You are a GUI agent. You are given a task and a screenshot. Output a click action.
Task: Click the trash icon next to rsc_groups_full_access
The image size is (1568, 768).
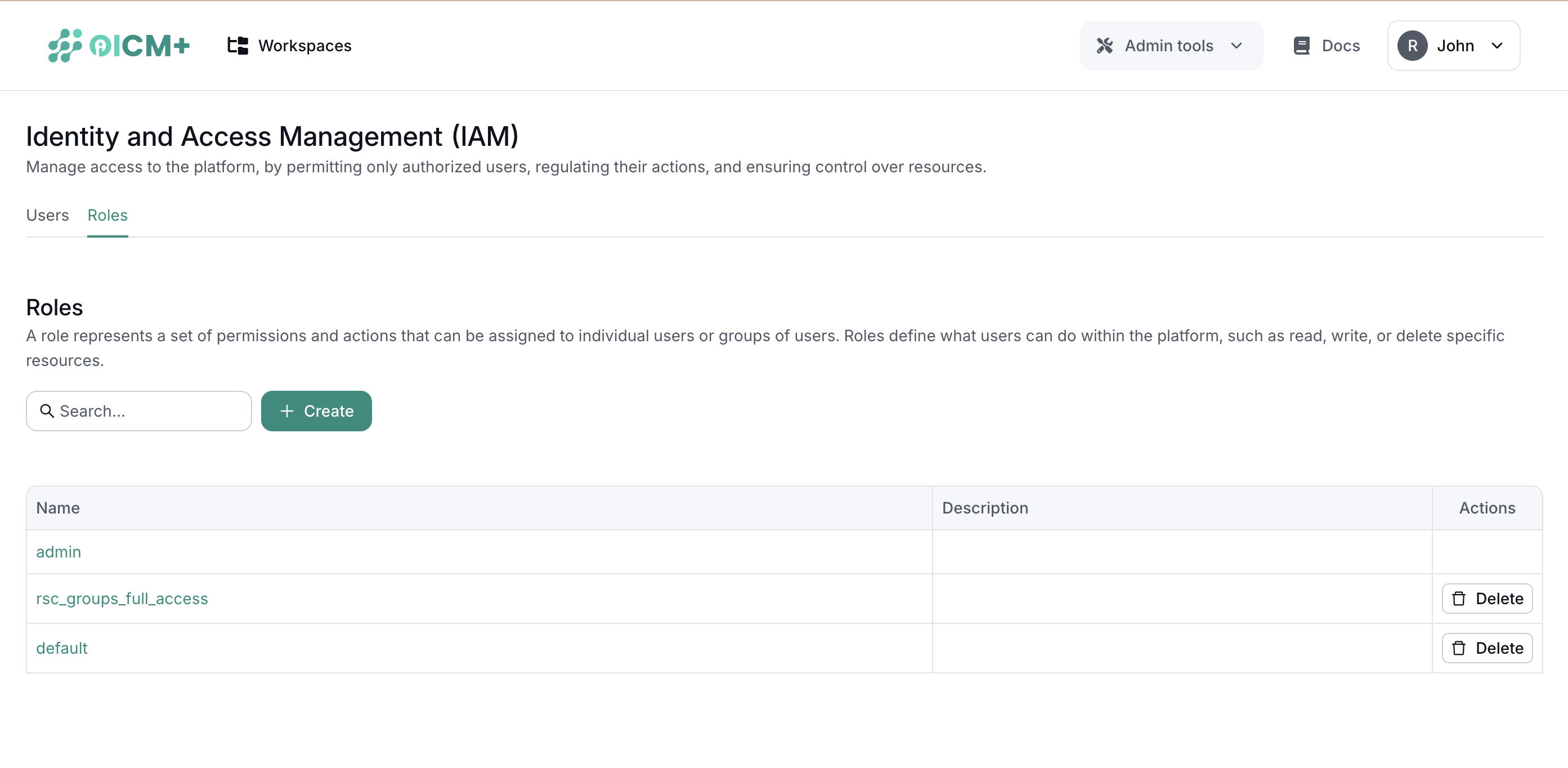pos(1459,598)
